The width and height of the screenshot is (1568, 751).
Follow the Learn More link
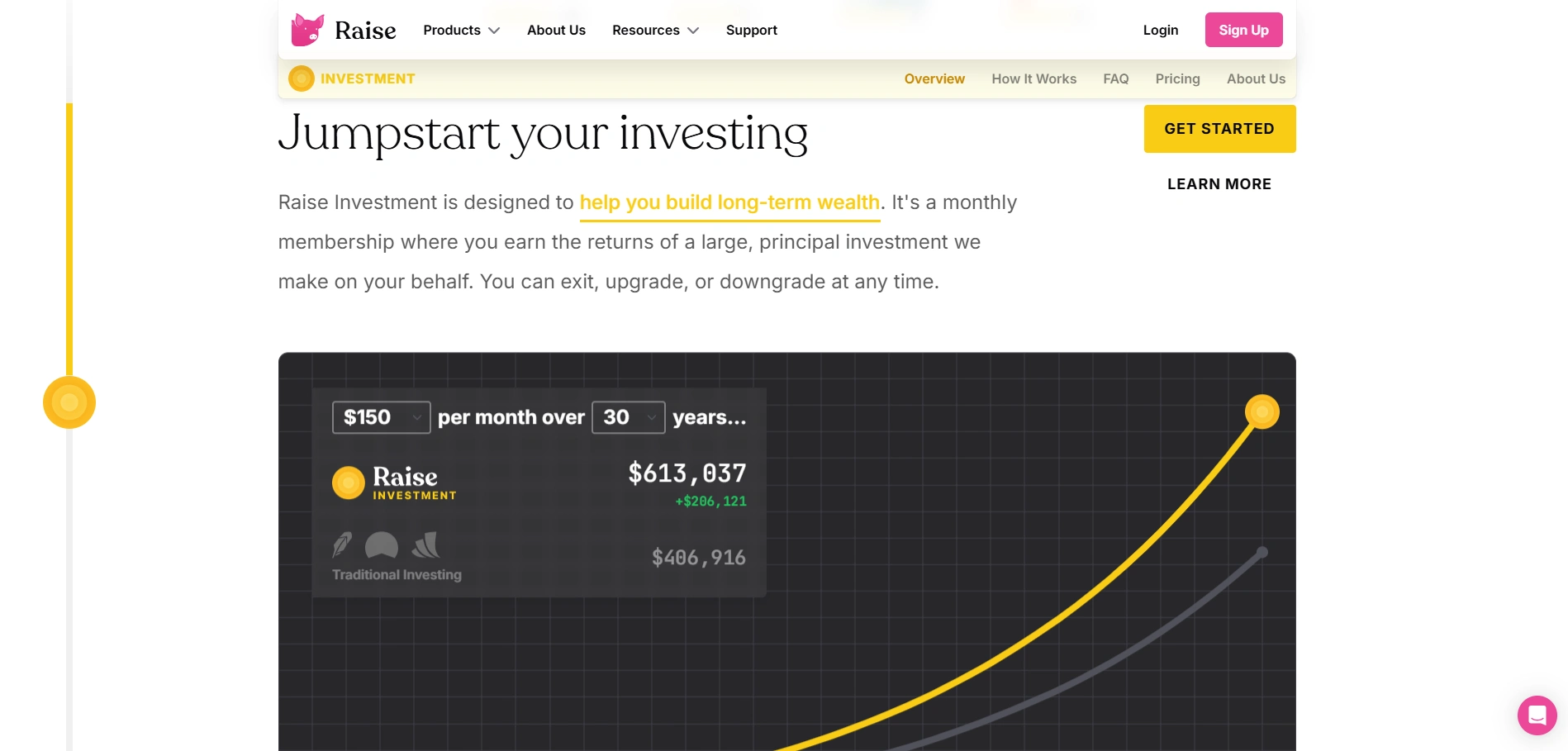pyautogui.click(x=1219, y=184)
